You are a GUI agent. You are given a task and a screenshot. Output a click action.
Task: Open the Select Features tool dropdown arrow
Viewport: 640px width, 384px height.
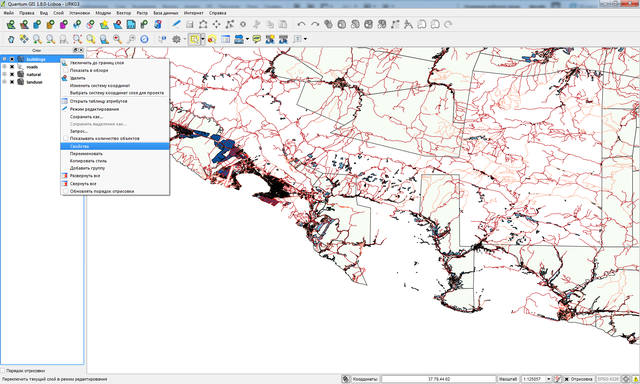[x=203, y=39]
